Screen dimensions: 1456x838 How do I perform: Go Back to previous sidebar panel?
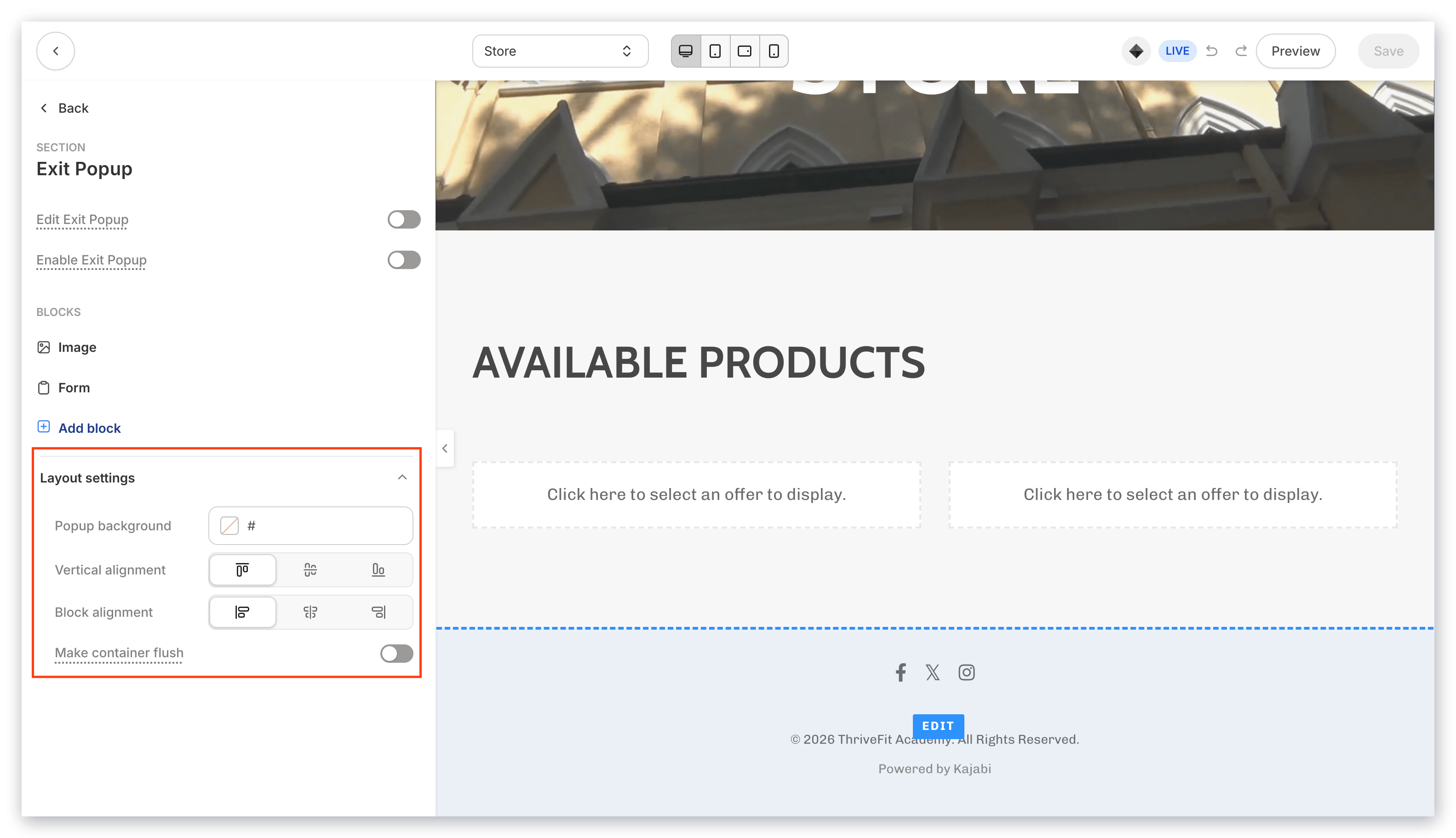pyautogui.click(x=64, y=108)
